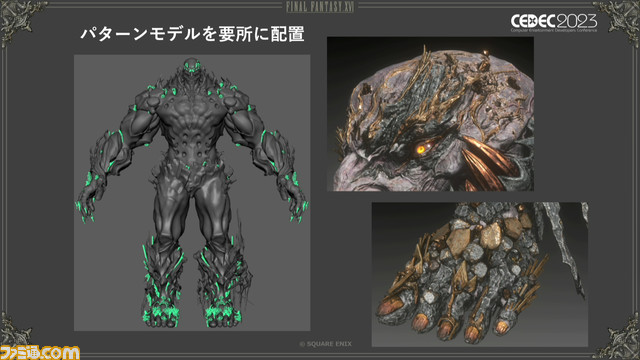Screen dimensions: 640x360
Task: Click the grey full-body creature model image
Action: pyautogui.click(x=192, y=193)
